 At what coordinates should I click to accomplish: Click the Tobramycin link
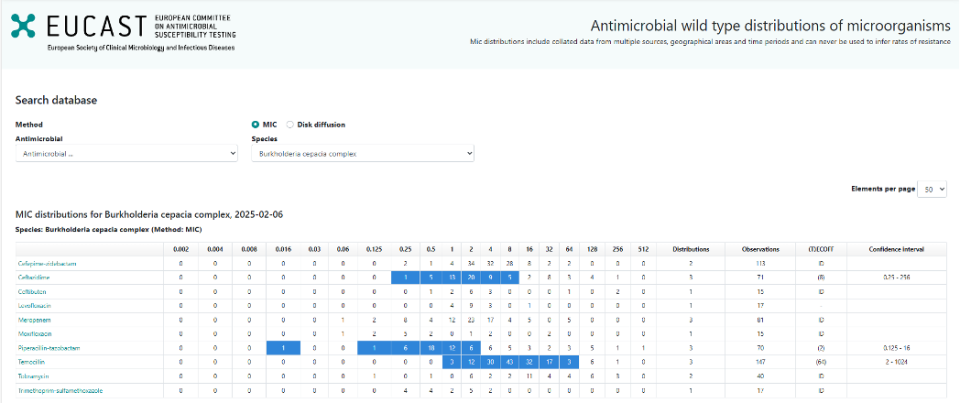[x=34, y=376]
